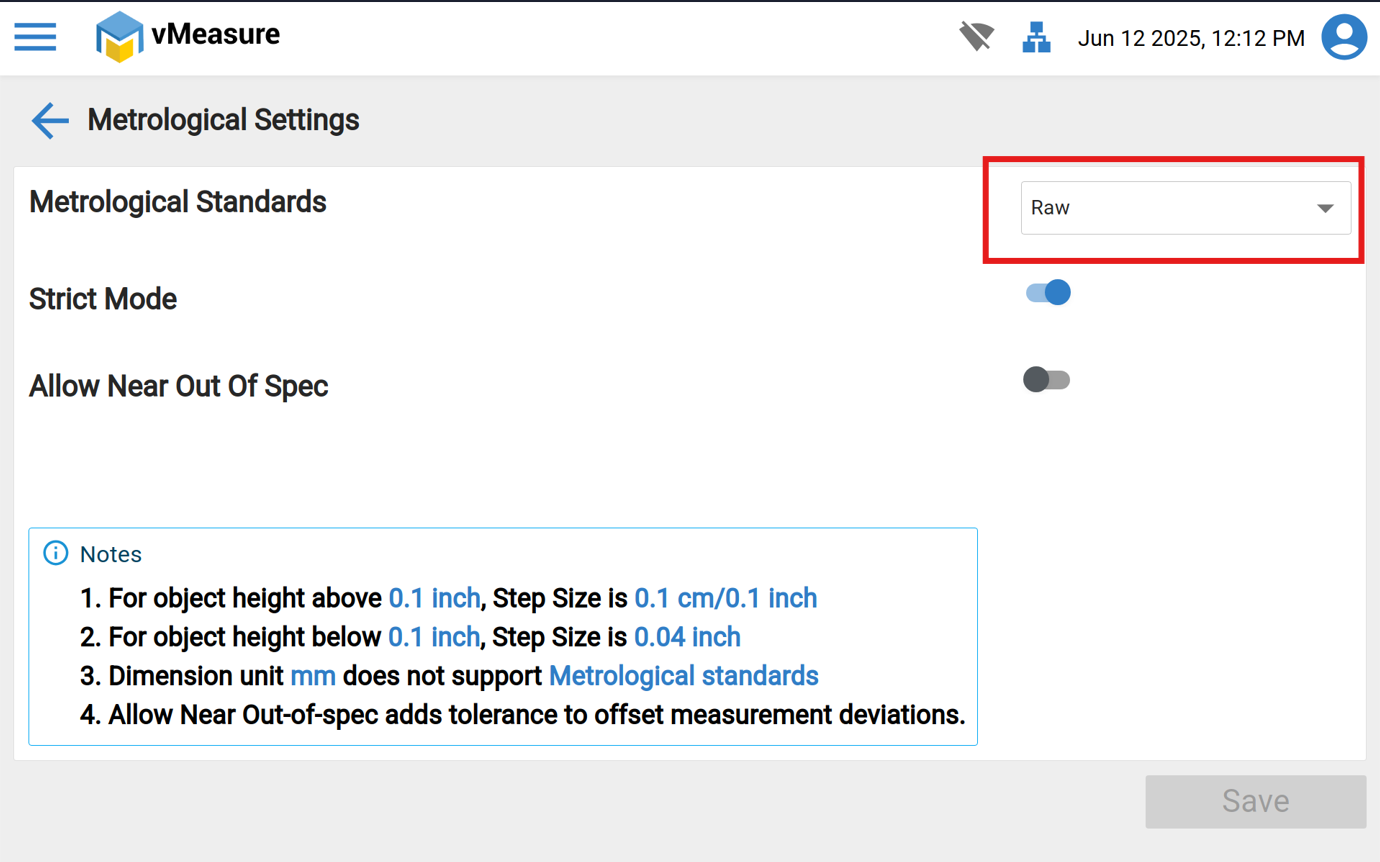Click the vMeasure cube logo

pyautogui.click(x=118, y=37)
